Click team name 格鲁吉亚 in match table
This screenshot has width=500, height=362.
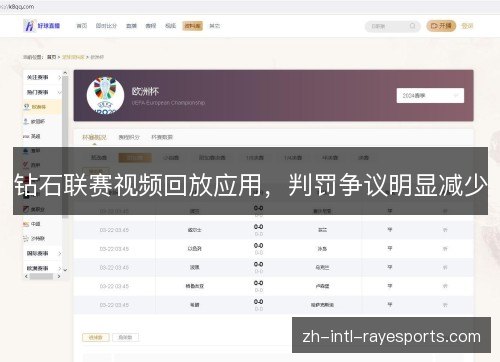195,286
